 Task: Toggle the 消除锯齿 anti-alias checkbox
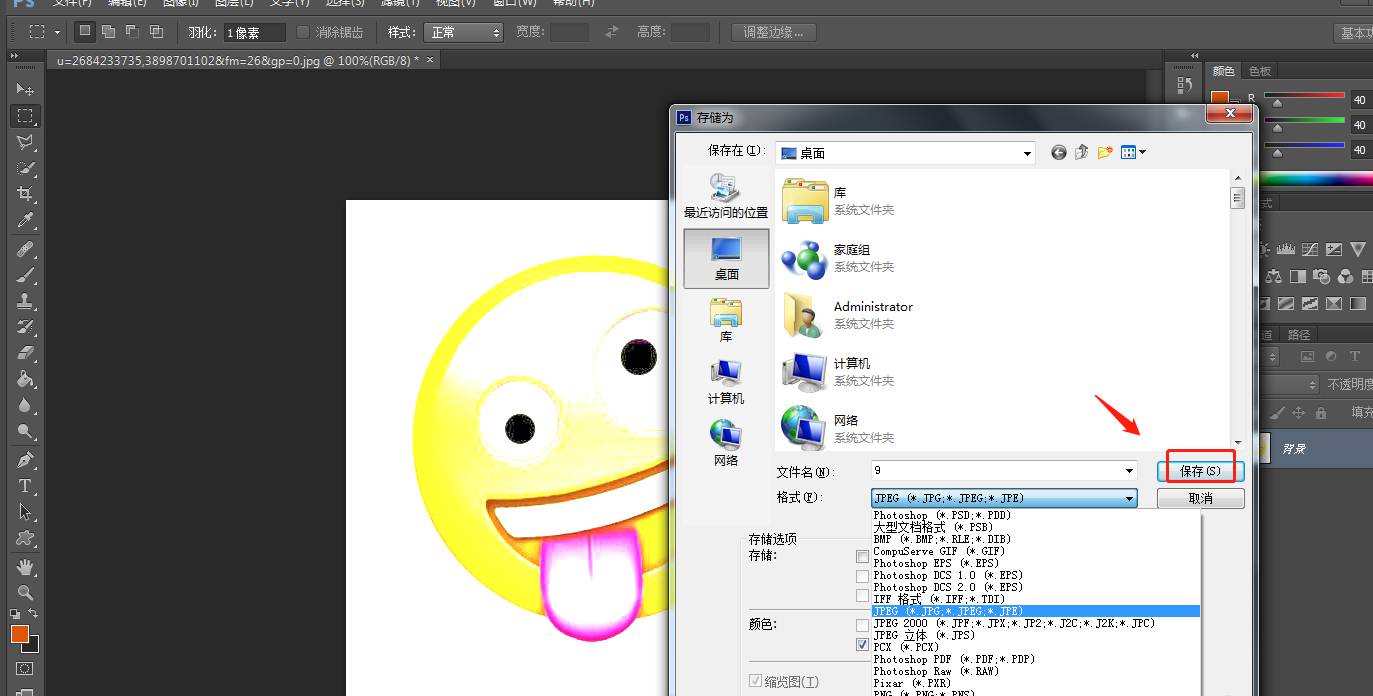click(x=303, y=32)
